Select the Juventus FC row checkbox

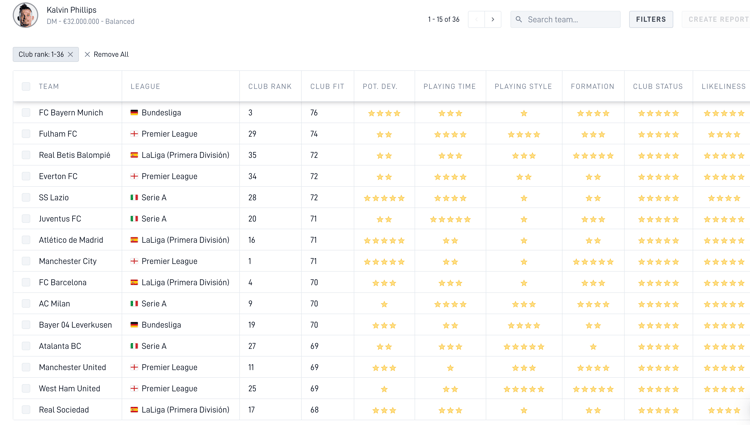pos(26,219)
